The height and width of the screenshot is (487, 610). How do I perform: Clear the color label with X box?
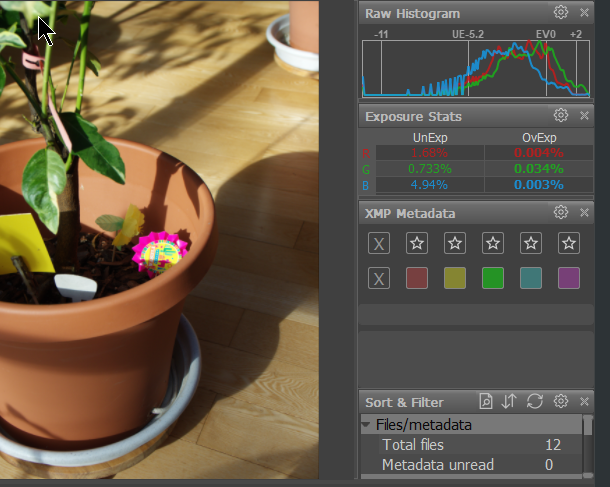click(379, 278)
